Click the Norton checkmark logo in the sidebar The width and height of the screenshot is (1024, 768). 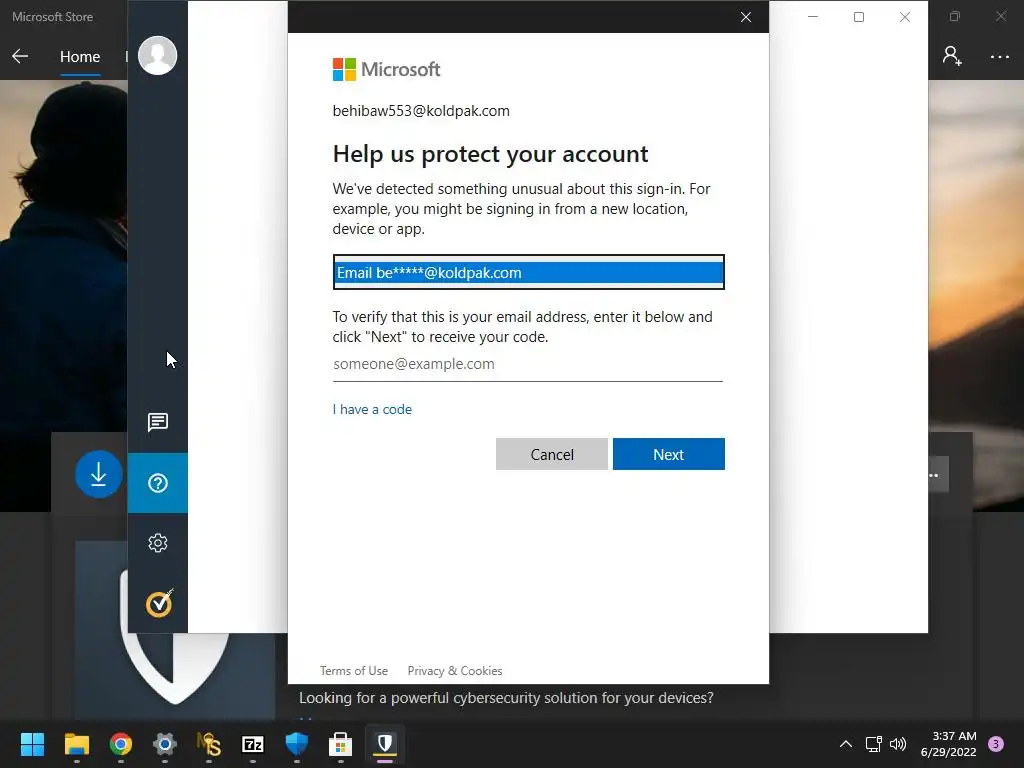[159, 603]
